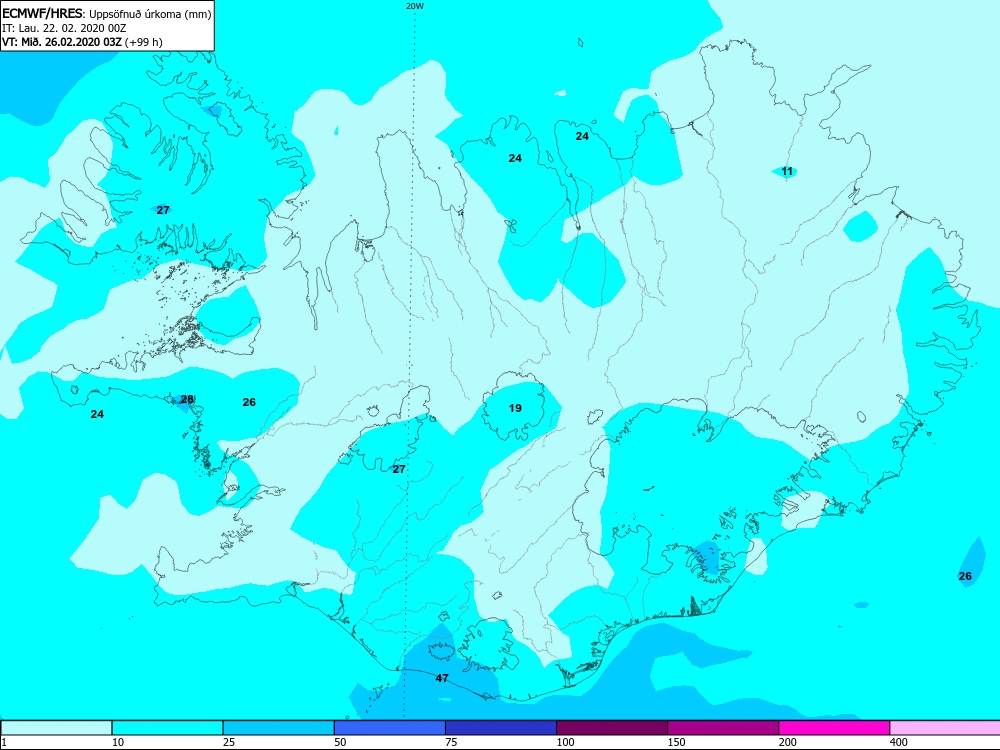Screen dimensions: 1000x750
Task: Select the "VT: Mið. 26.02.2020 03Z" line
Action: click(61, 42)
